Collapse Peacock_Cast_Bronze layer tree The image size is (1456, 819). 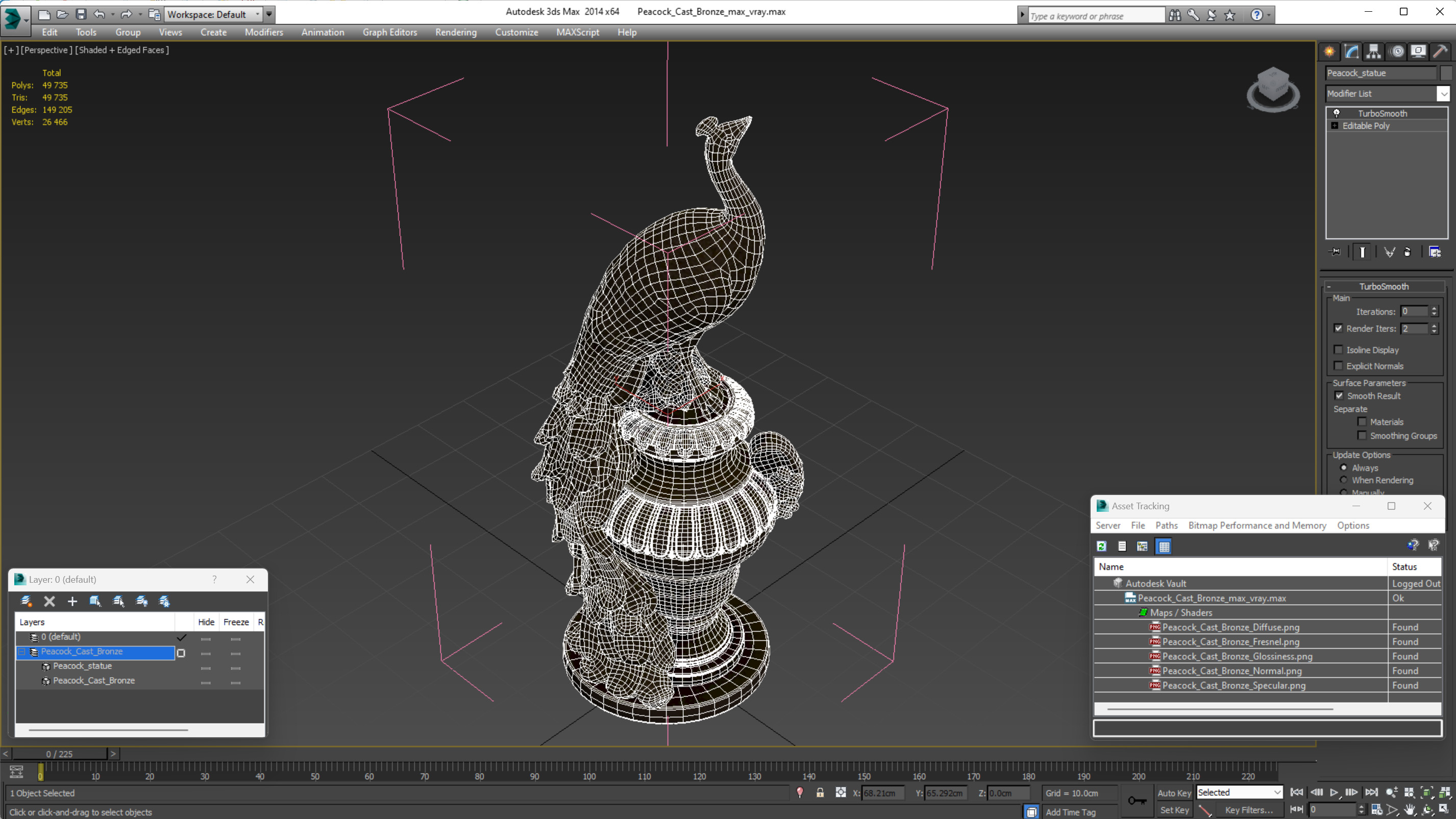click(22, 652)
